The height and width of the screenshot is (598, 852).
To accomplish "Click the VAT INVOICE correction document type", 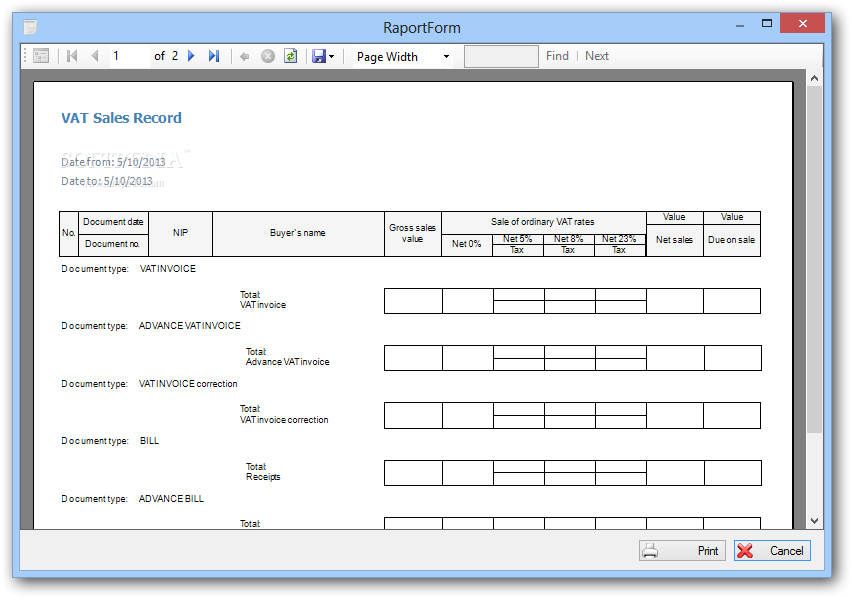I will (x=188, y=384).
